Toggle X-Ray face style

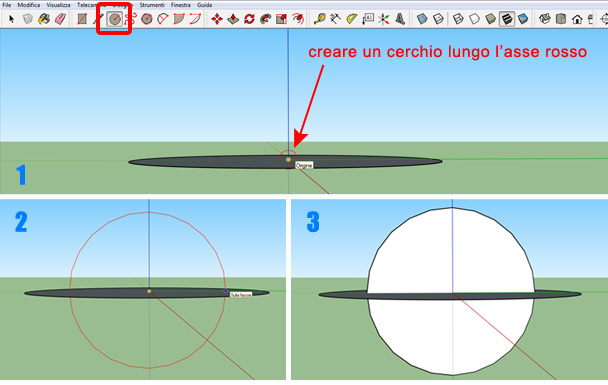[422, 19]
